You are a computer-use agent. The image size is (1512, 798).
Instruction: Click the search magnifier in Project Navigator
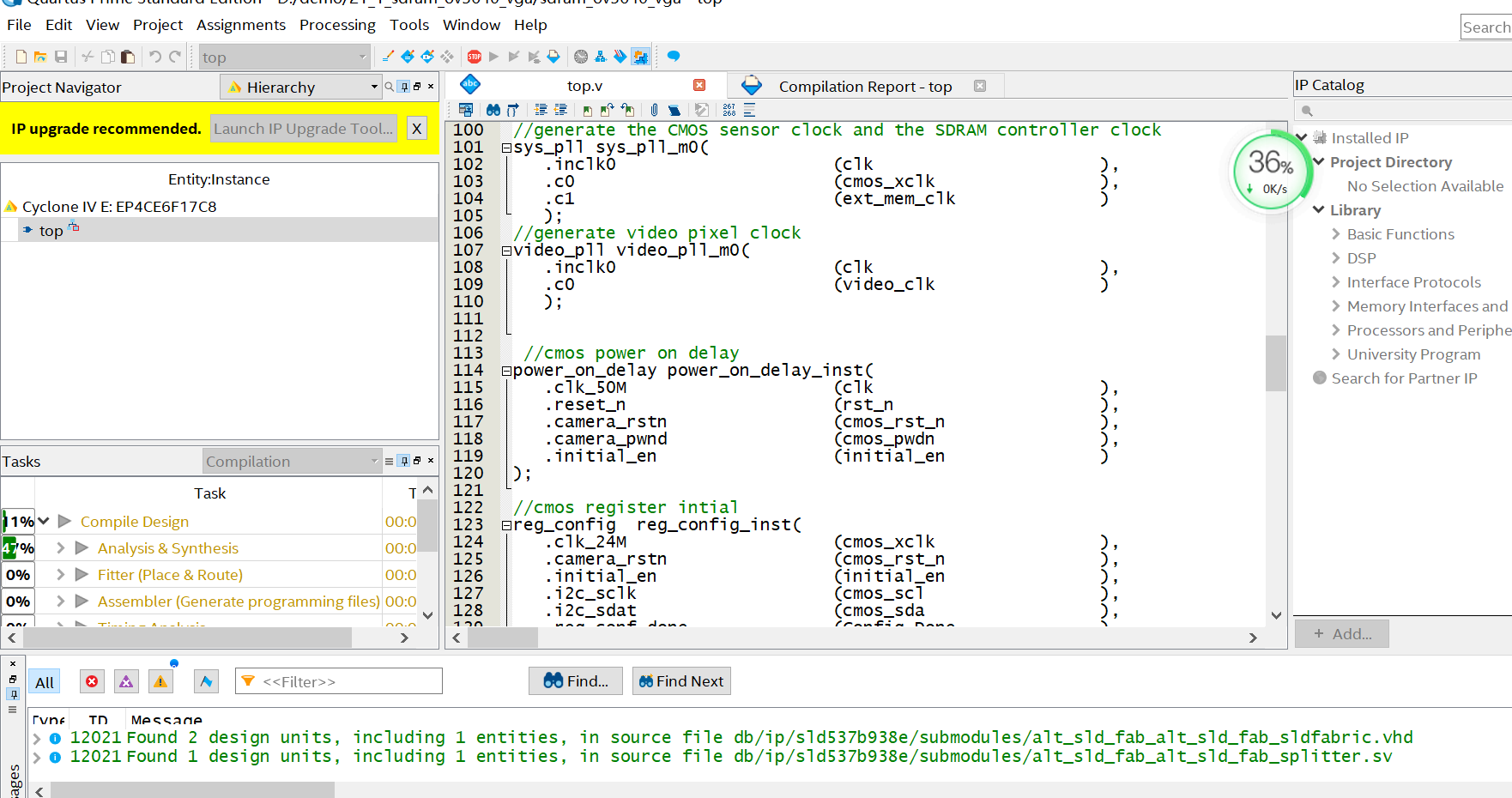390,87
